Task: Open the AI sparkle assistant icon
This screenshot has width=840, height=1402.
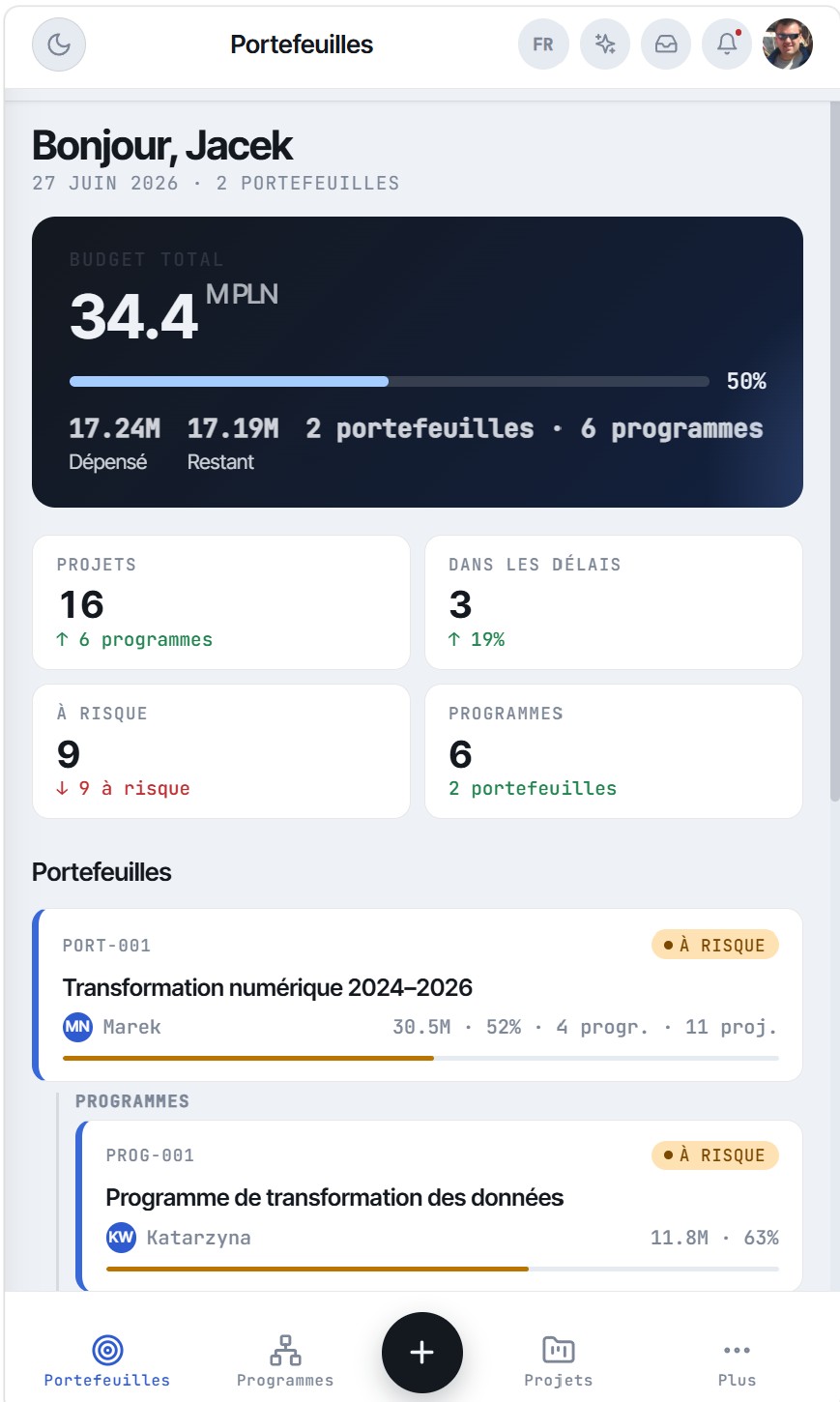Action: [605, 44]
